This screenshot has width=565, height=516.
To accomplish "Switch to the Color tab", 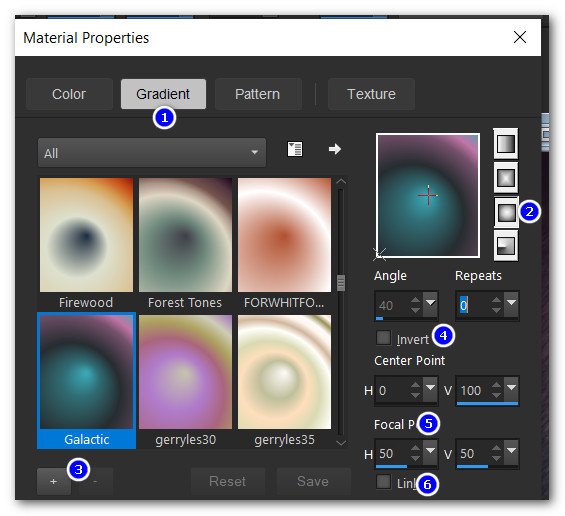I will (x=69, y=94).
